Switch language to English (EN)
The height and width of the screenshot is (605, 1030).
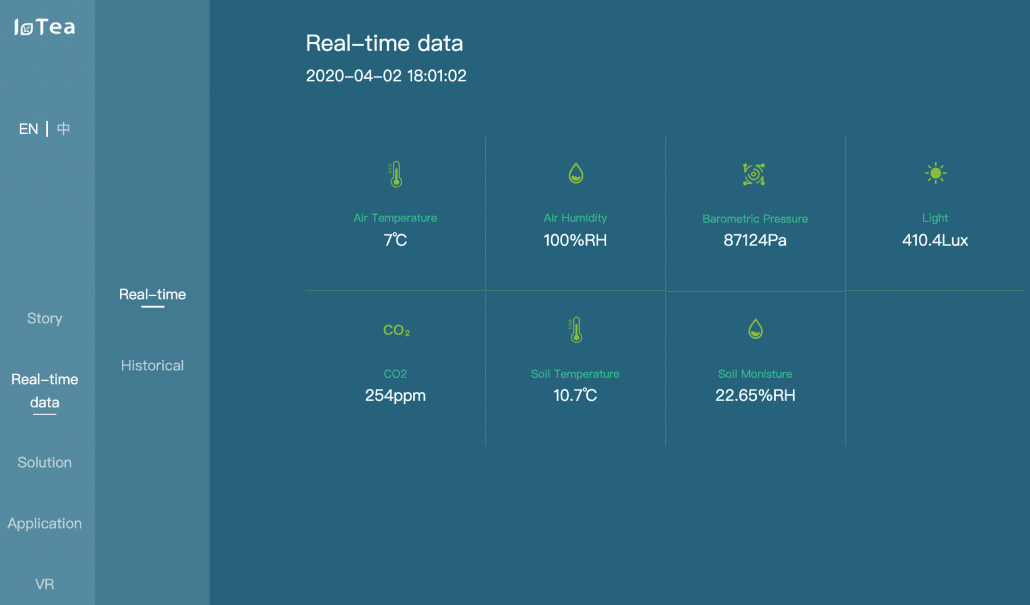tap(28, 129)
